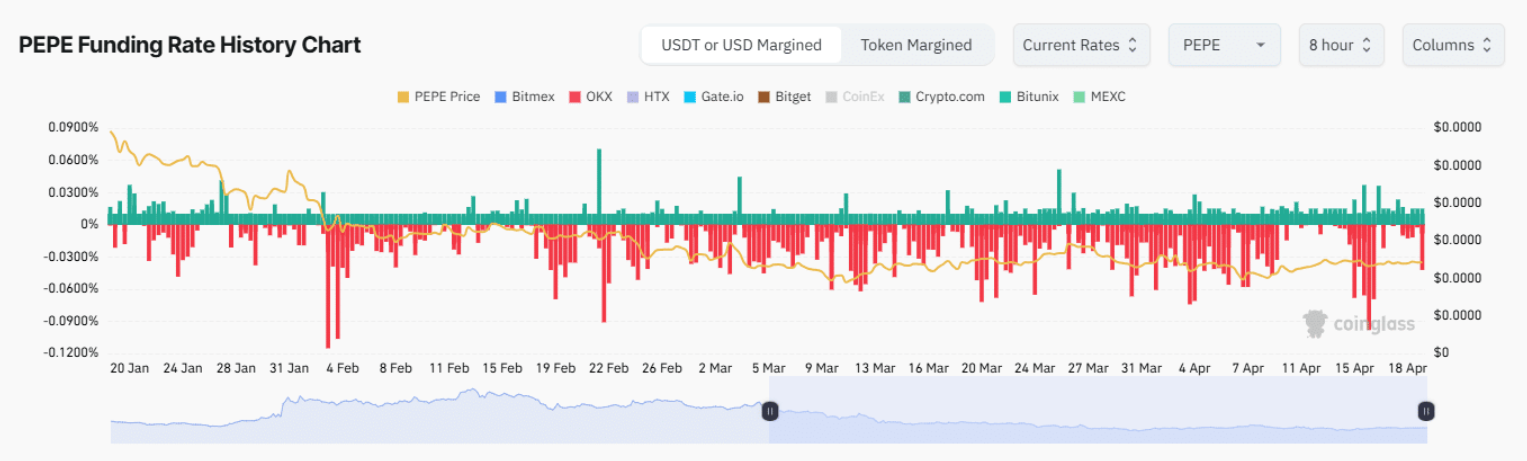Open the Current Rates dropdown
Viewport: 1527px width, 461px height.
(x=1081, y=45)
